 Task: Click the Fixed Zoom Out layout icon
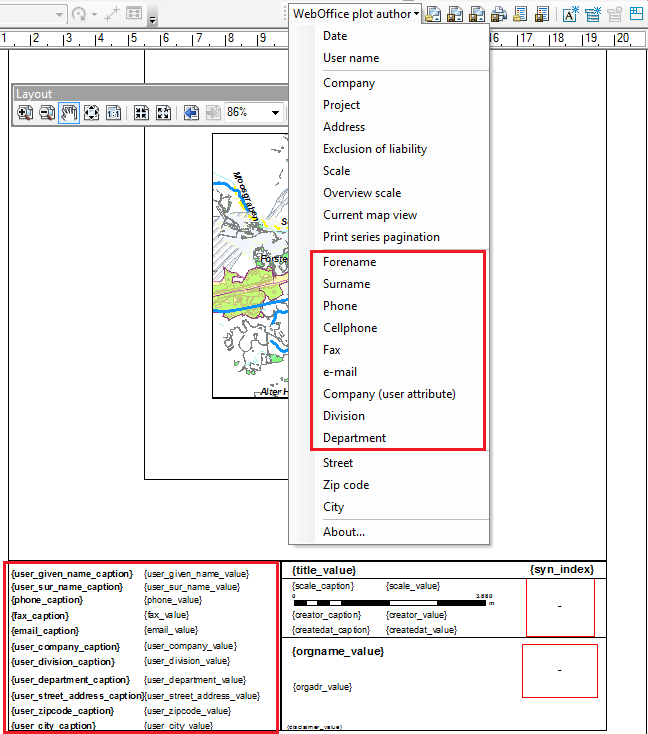tap(163, 113)
